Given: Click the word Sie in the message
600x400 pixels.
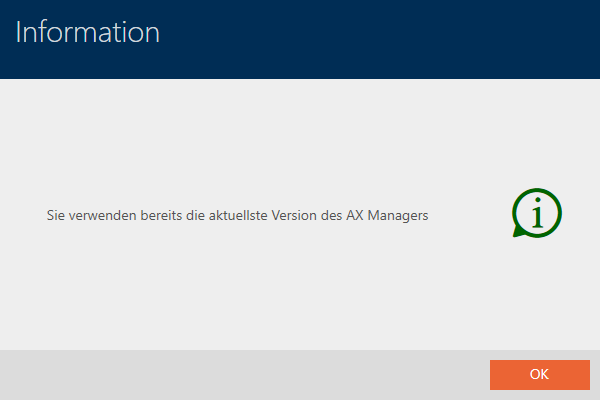Looking at the screenshot, I should tap(55, 215).
